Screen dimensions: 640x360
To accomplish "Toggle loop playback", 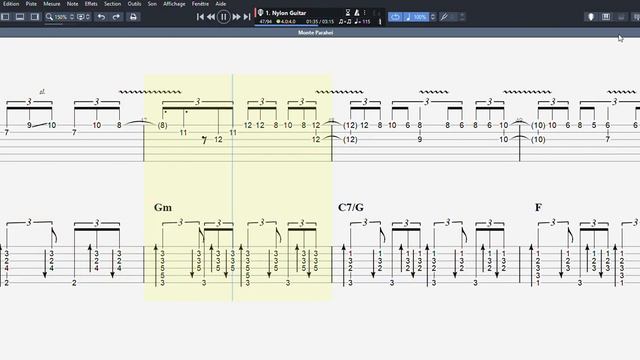I will pyautogui.click(x=395, y=17).
